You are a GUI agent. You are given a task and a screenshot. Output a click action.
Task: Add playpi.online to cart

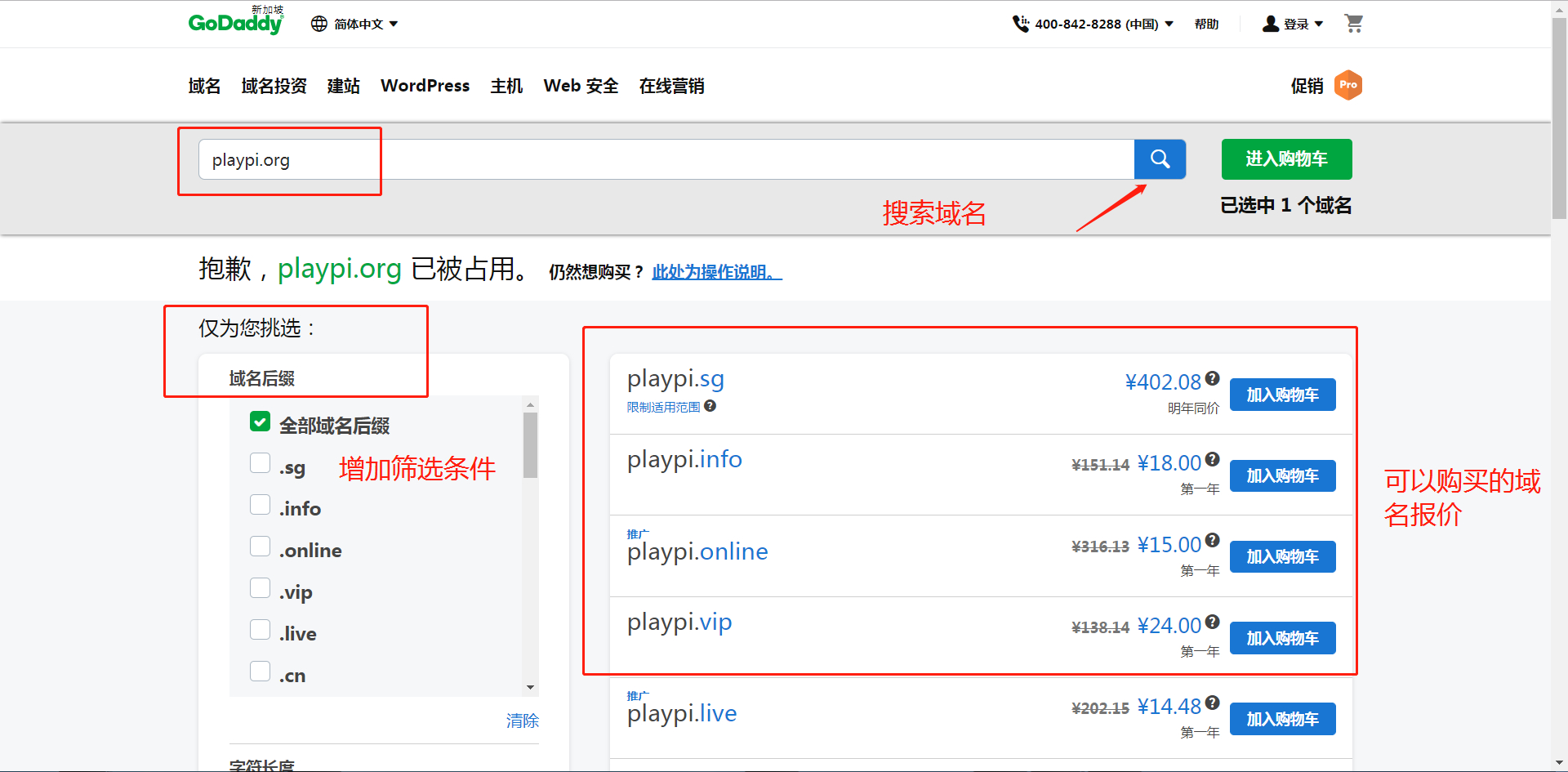click(x=1282, y=556)
